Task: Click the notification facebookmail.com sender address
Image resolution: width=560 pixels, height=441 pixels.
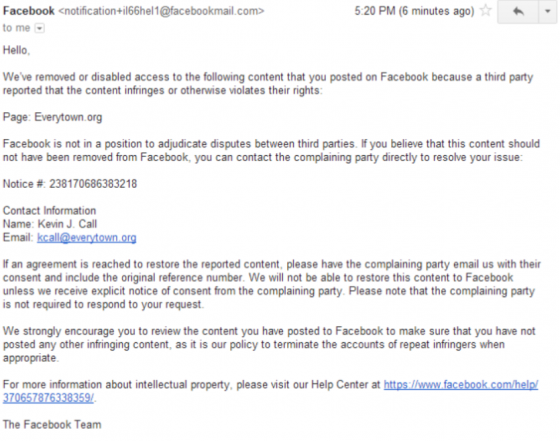Action: (161, 11)
